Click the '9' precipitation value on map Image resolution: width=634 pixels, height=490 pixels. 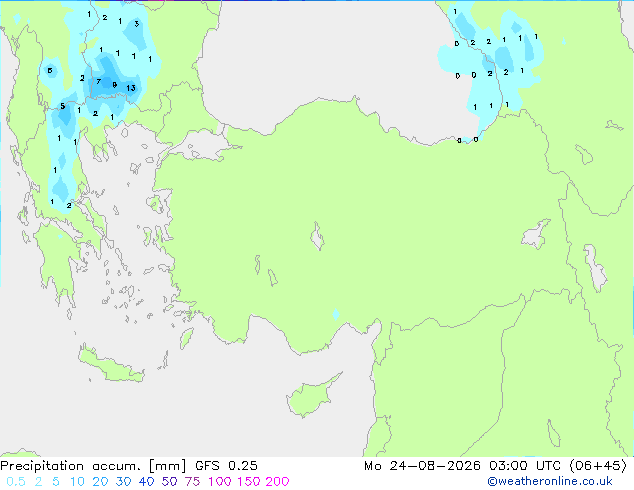[115, 85]
